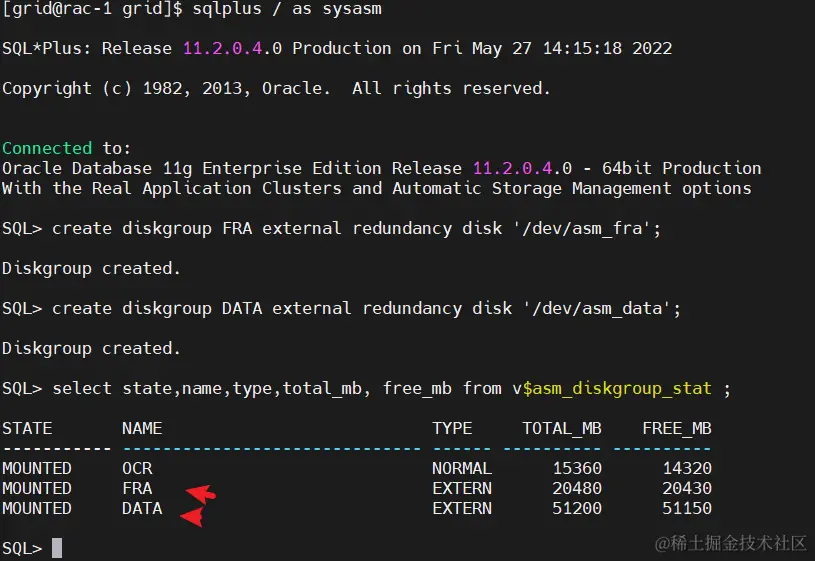Click the STATE column header
The image size is (815, 561).
tap(27, 428)
